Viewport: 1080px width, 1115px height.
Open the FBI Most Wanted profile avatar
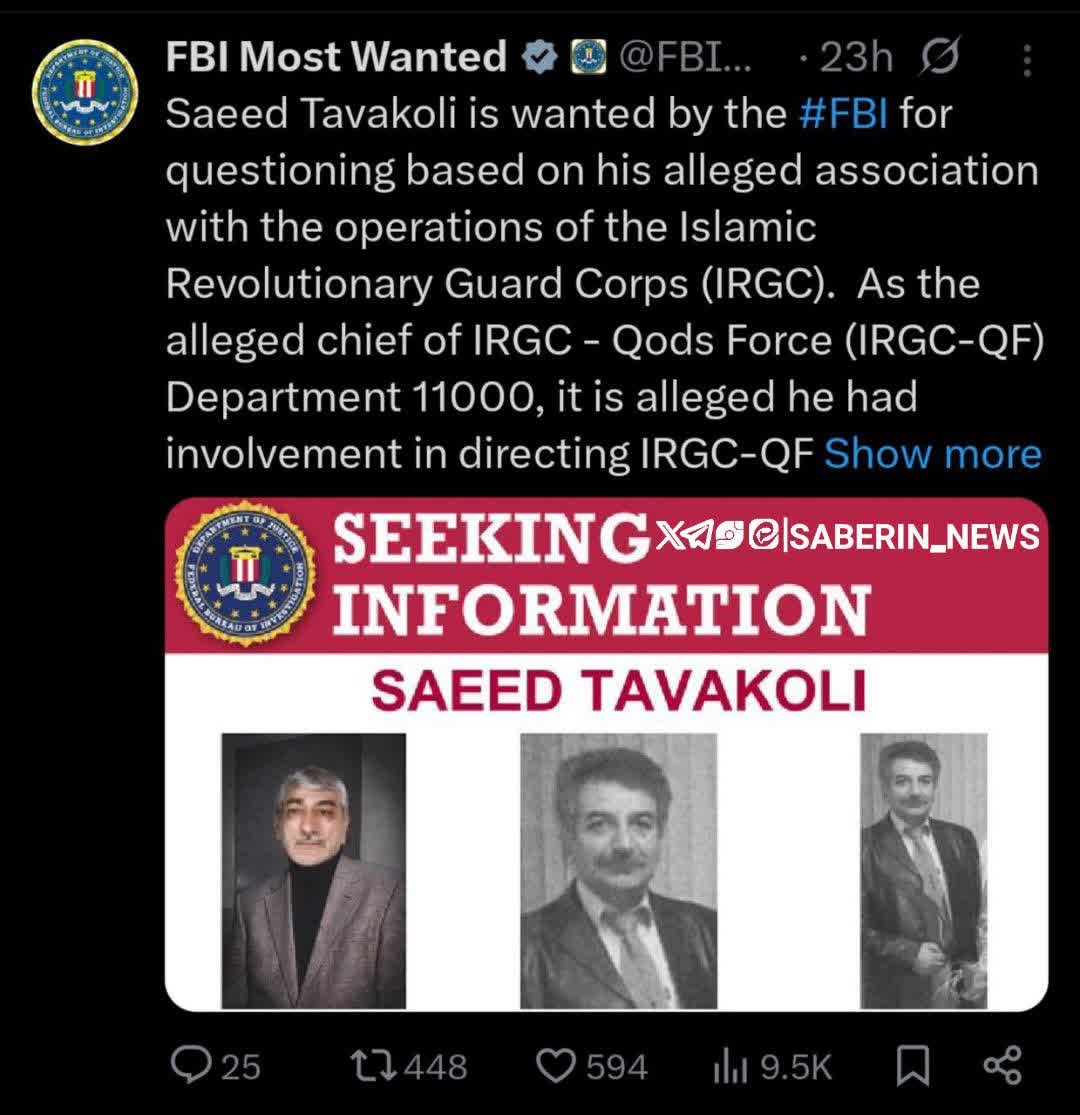84,92
